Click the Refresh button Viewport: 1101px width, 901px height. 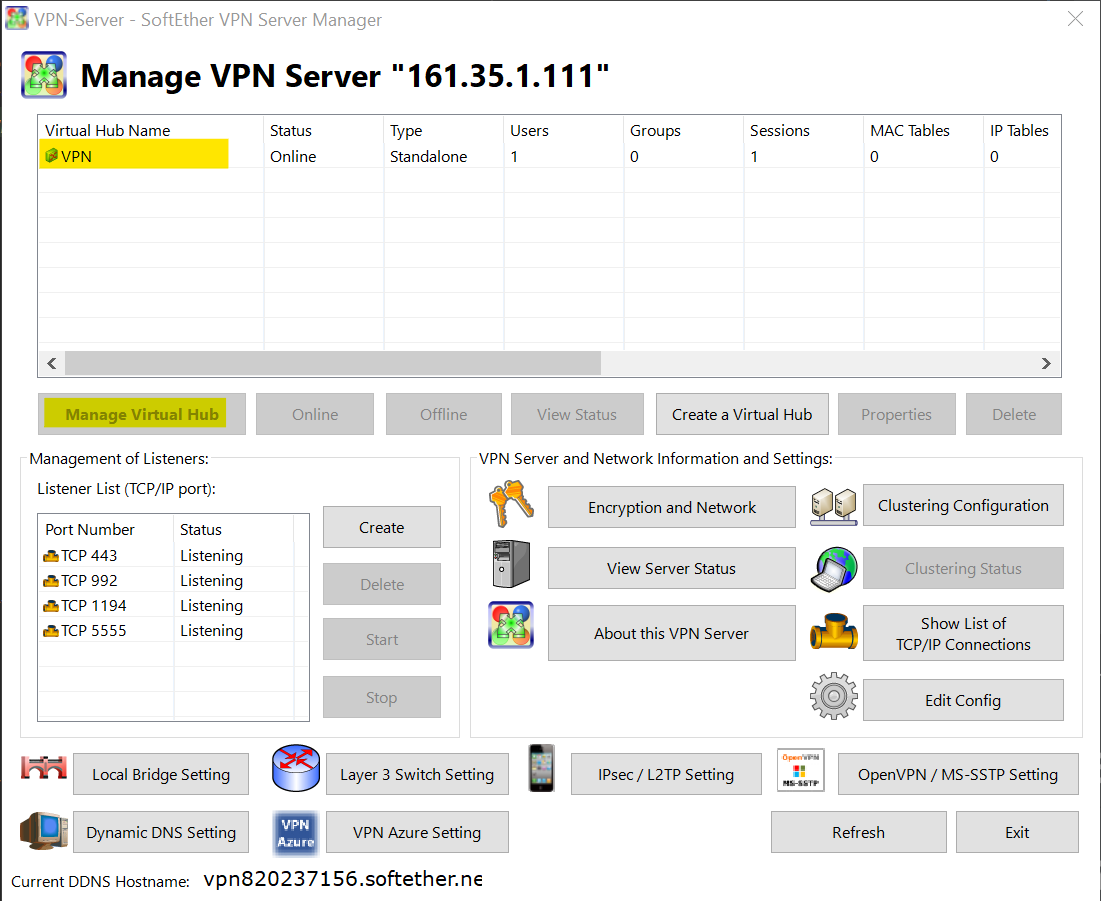pyautogui.click(x=859, y=832)
